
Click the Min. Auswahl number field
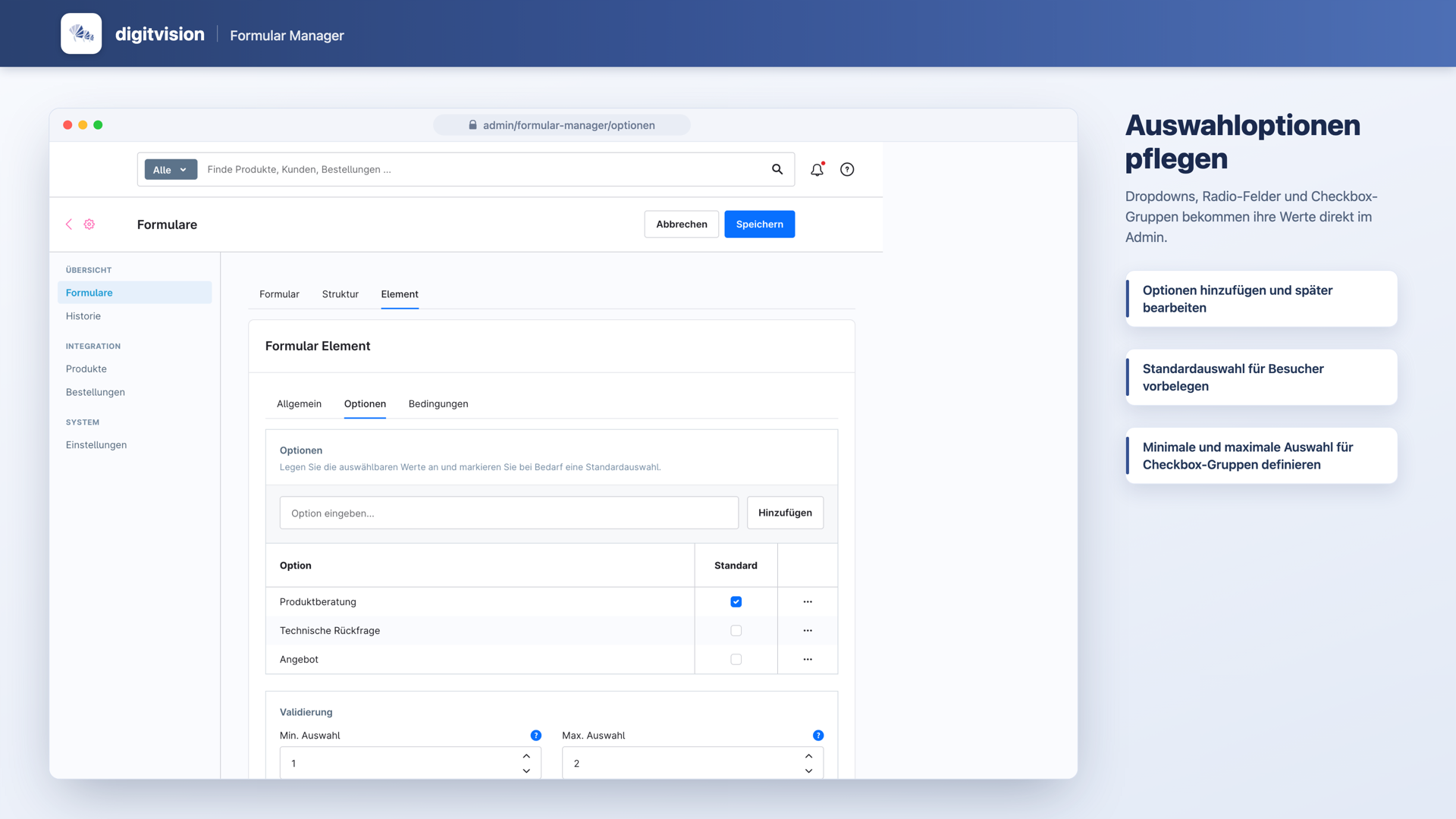pos(410,763)
